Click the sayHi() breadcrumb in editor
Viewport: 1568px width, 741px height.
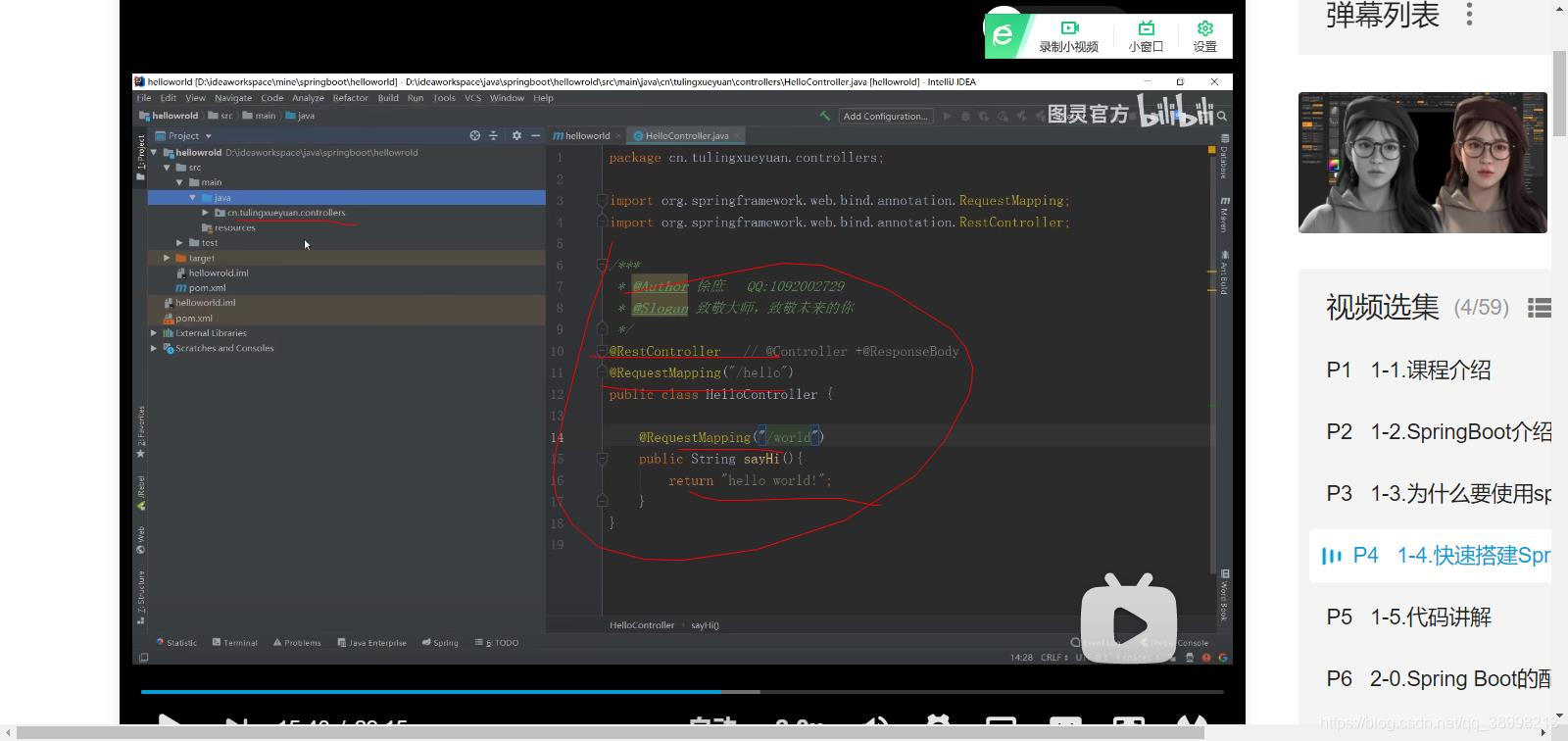pos(705,625)
